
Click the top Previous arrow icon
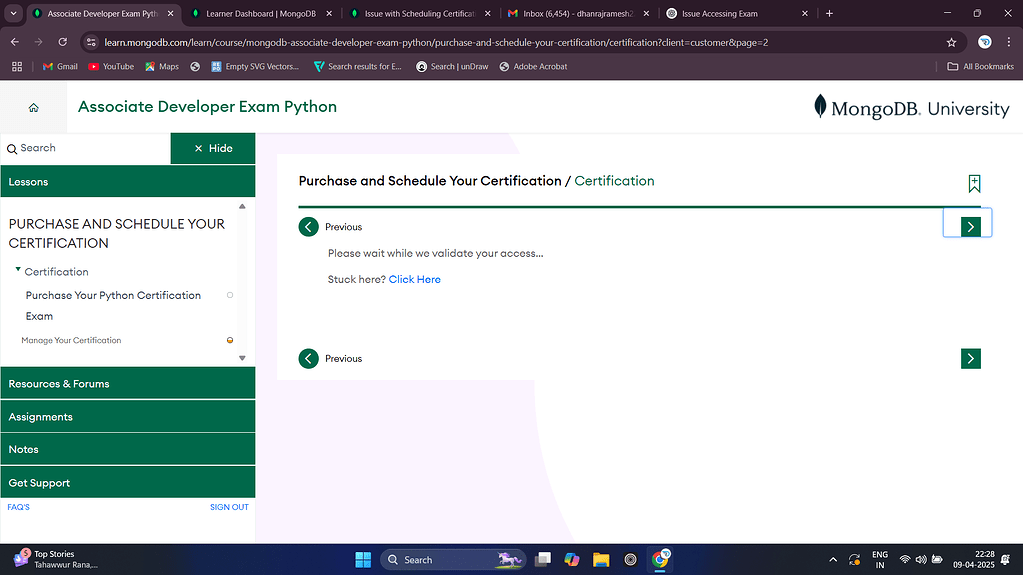click(x=309, y=227)
